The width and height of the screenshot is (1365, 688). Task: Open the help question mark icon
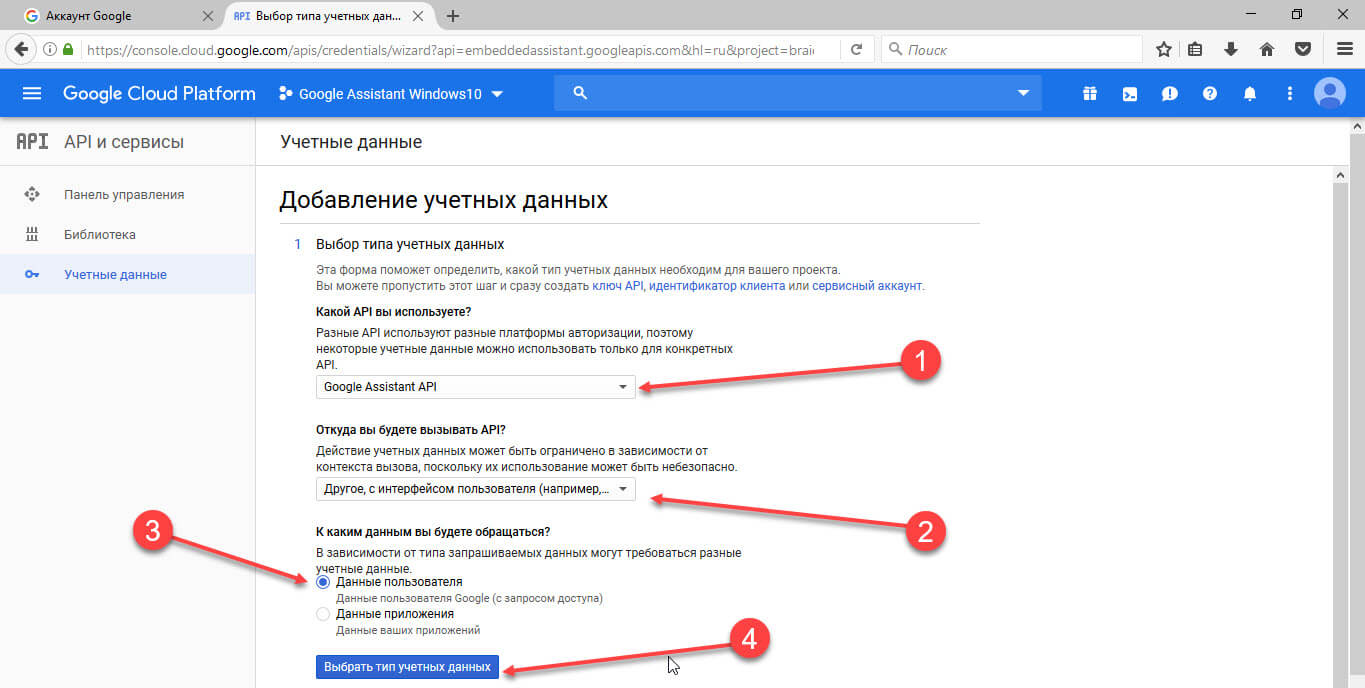(x=1210, y=94)
